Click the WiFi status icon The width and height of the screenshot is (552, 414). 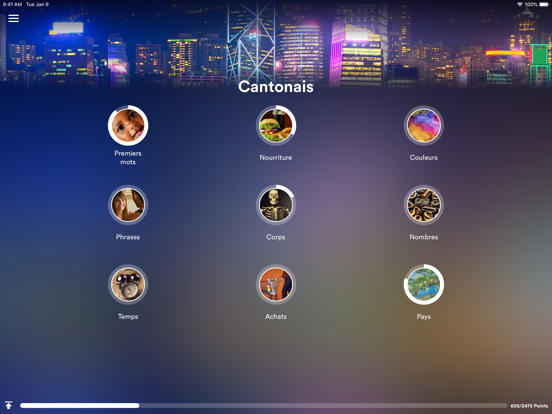point(520,4)
